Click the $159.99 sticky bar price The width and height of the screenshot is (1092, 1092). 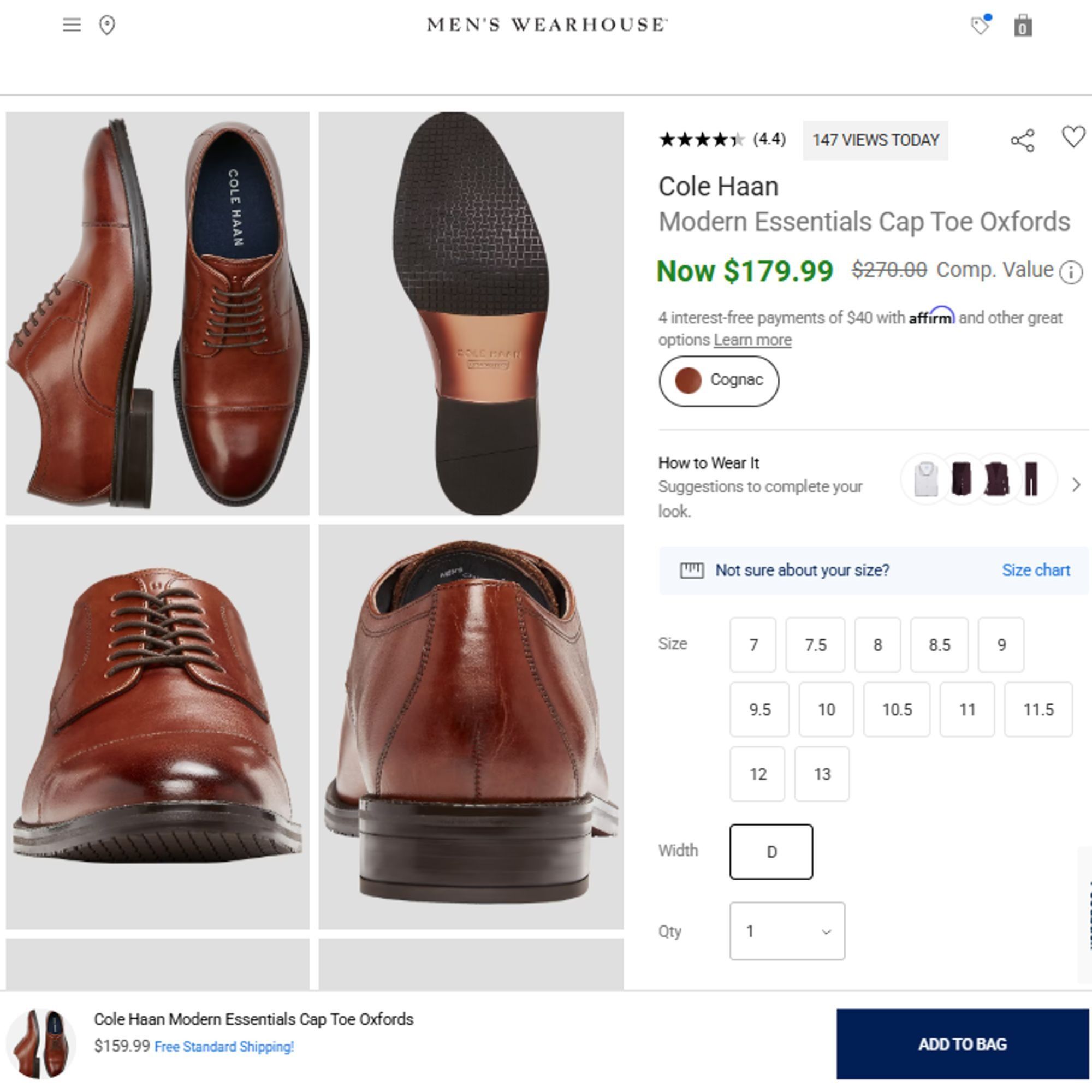(x=122, y=1046)
